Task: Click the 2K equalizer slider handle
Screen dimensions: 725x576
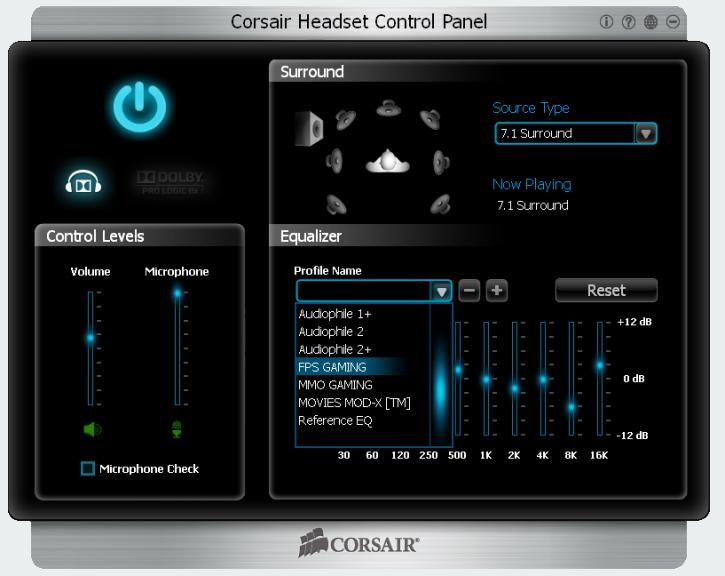Action: click(515, 389)
